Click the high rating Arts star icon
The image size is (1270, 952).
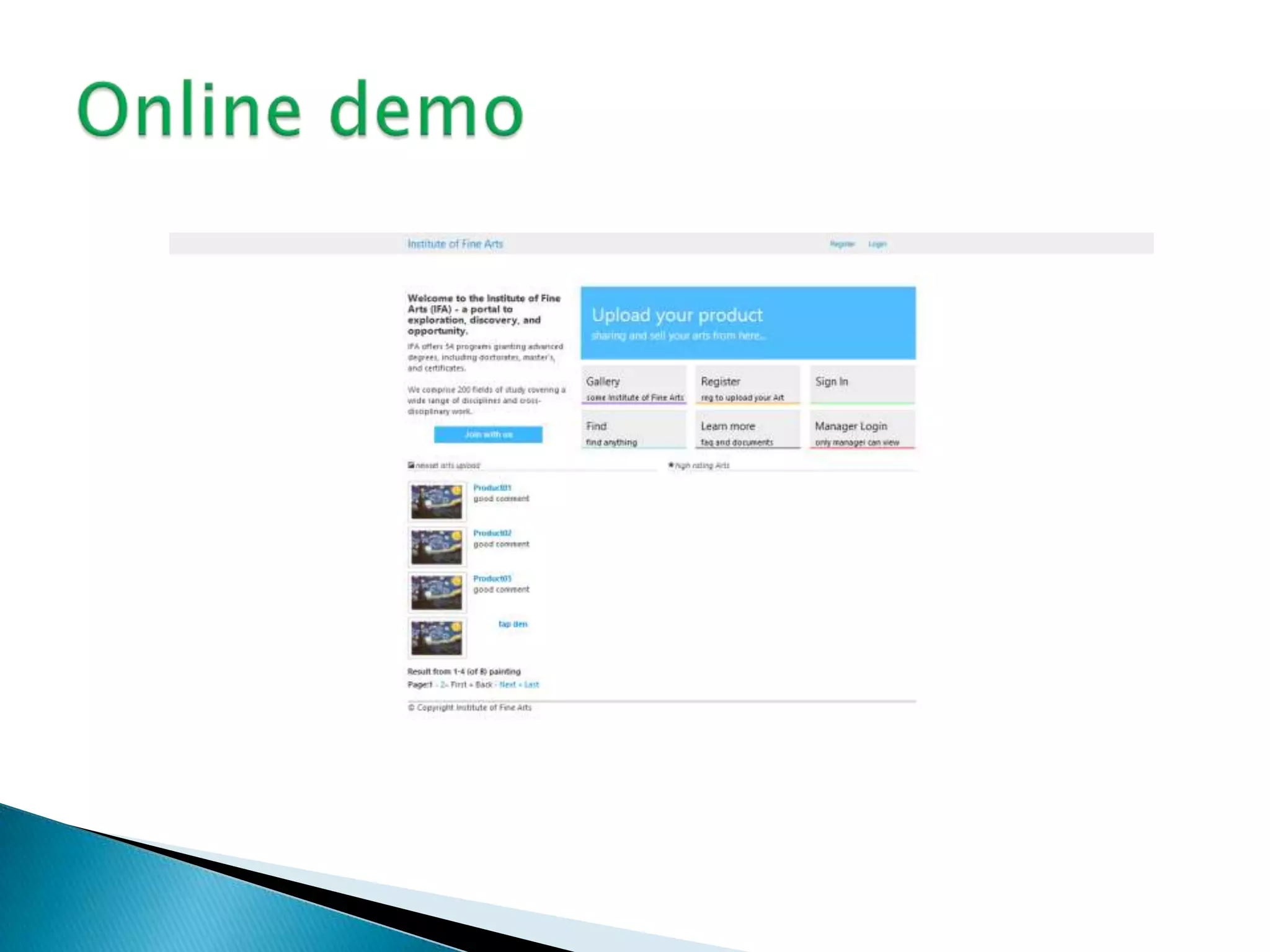click(671, 465)
